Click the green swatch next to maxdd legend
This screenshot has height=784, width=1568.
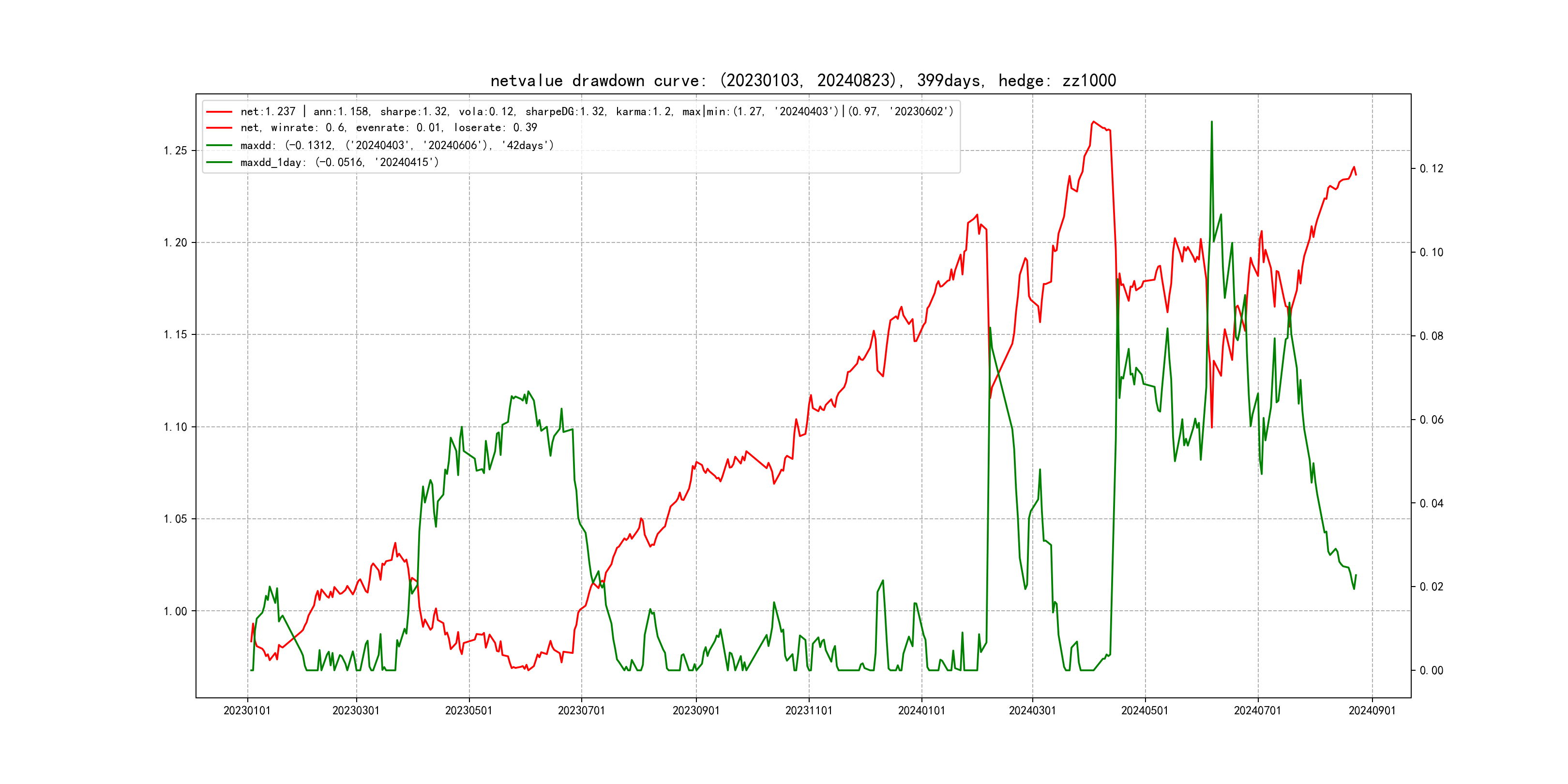click(219, 146)
